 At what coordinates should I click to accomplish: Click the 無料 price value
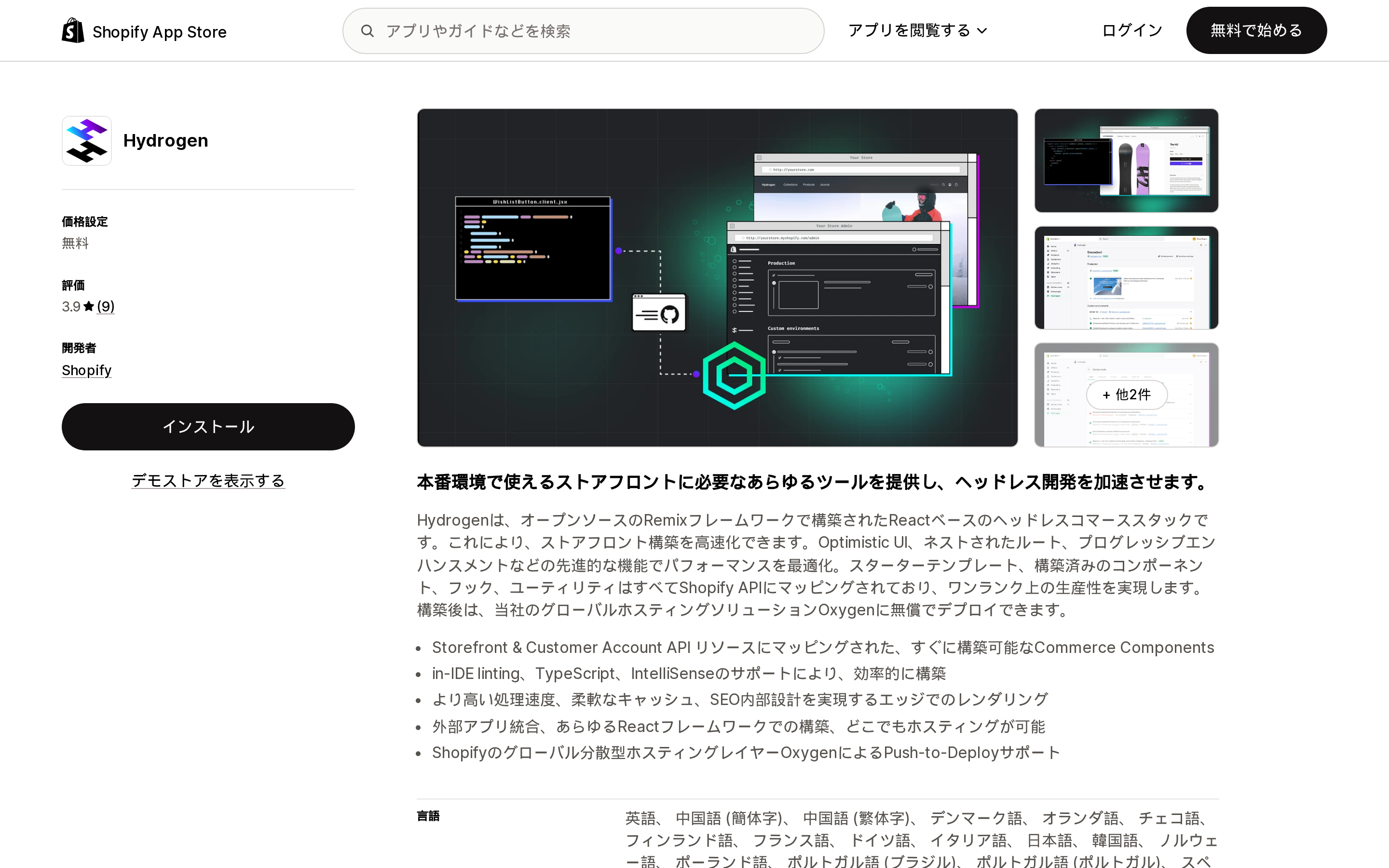pyautogui.click(x=75, y=243)
